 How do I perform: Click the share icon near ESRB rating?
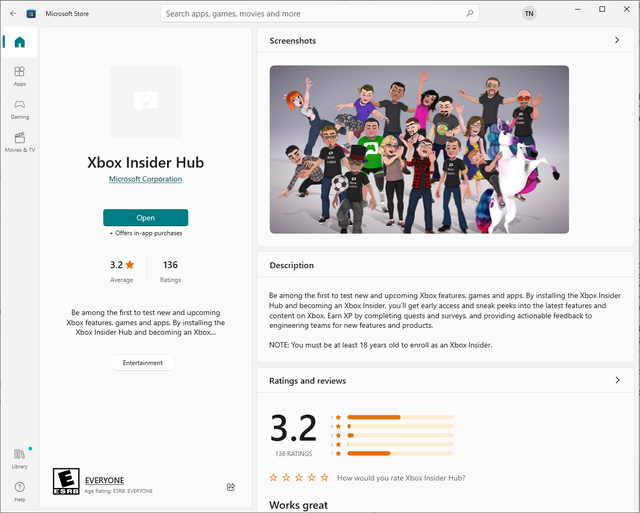click(231, 487)
